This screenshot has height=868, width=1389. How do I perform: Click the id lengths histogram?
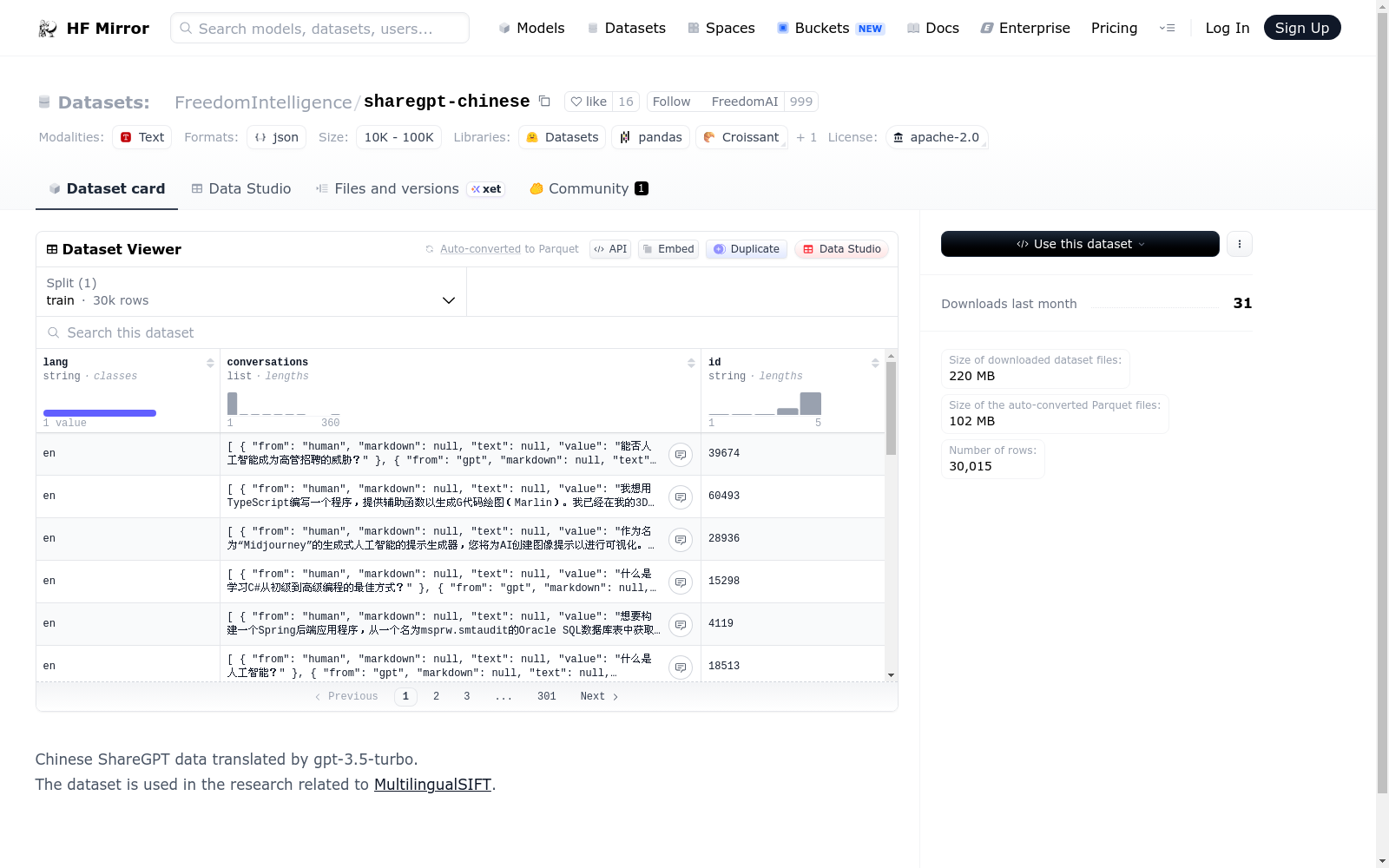pos(765,404)
